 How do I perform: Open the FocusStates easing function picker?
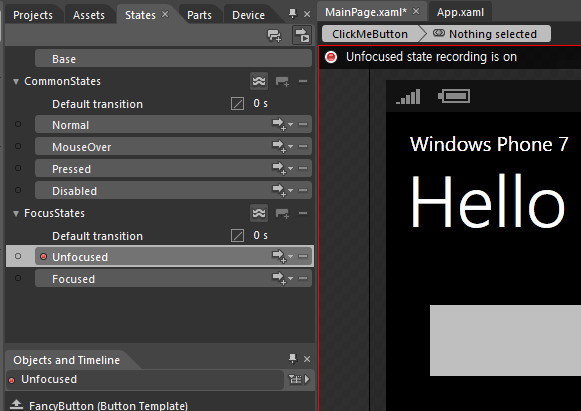(x=237, y=235)
